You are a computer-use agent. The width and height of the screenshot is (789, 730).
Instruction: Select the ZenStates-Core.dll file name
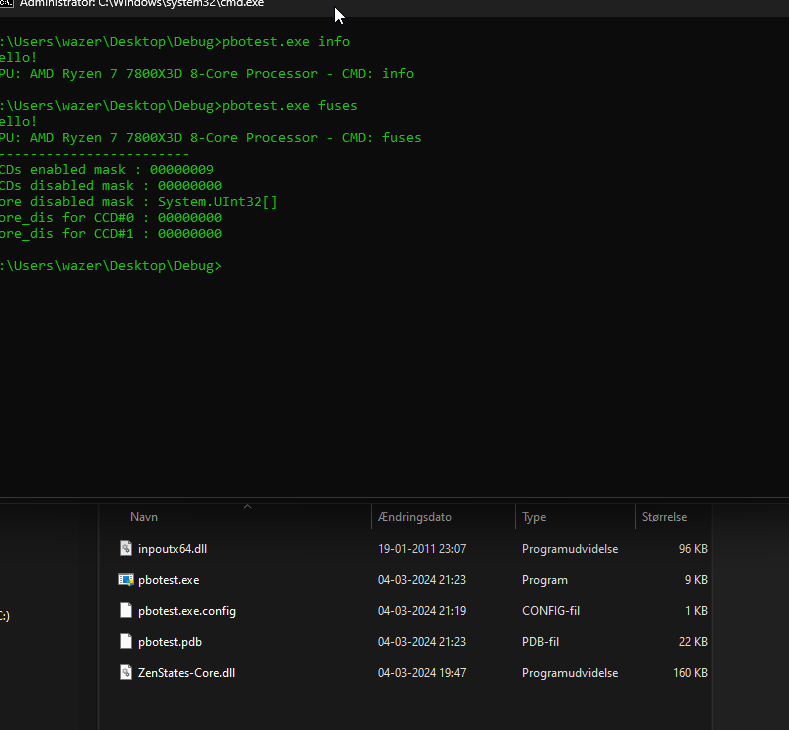point(186,673)
